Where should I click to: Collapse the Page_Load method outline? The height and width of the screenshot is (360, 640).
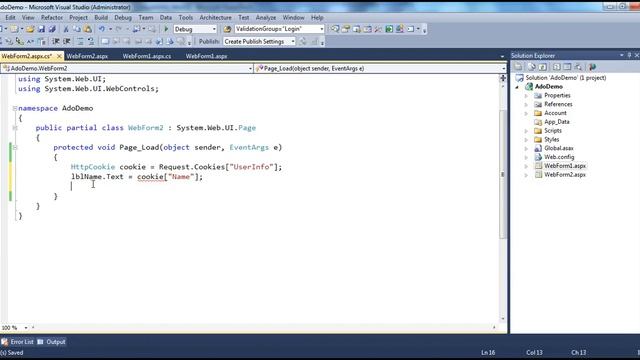(x=15, y=147)
